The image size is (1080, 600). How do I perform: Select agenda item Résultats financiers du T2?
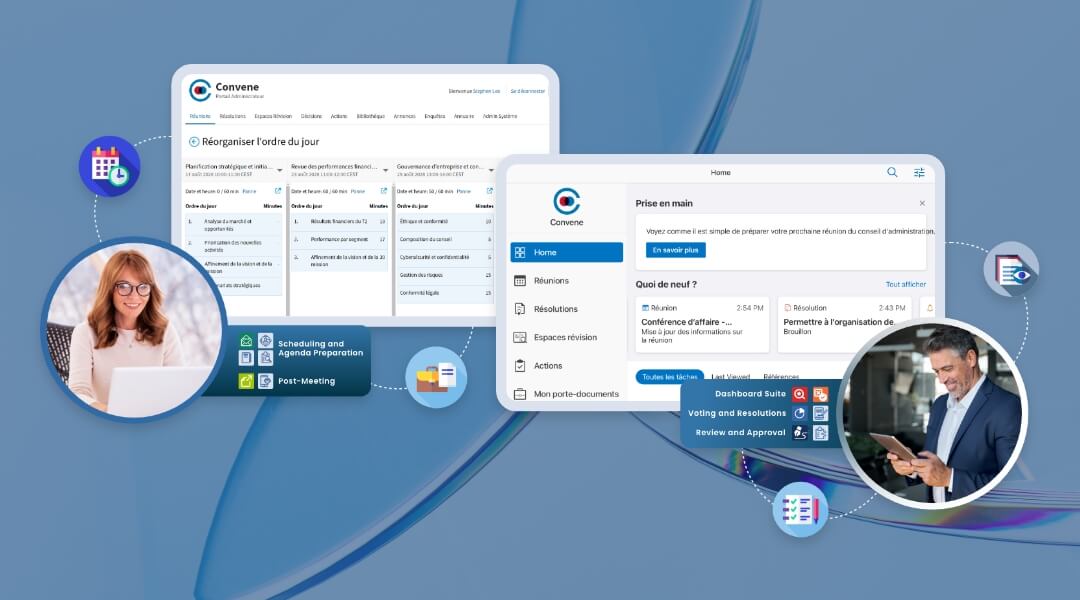tap(339, 222)
